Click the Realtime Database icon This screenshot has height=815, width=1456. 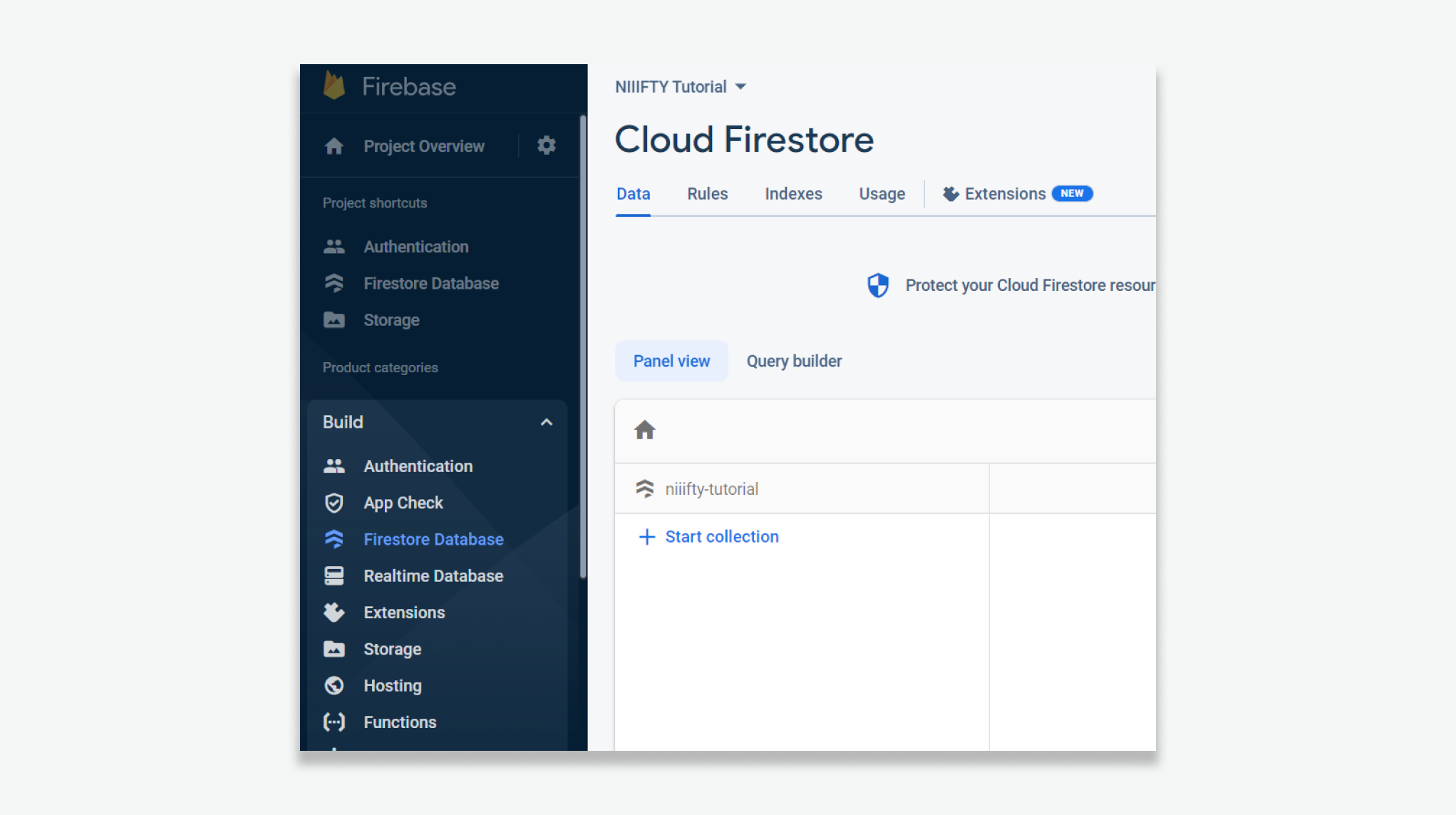[x=334, y=575]
